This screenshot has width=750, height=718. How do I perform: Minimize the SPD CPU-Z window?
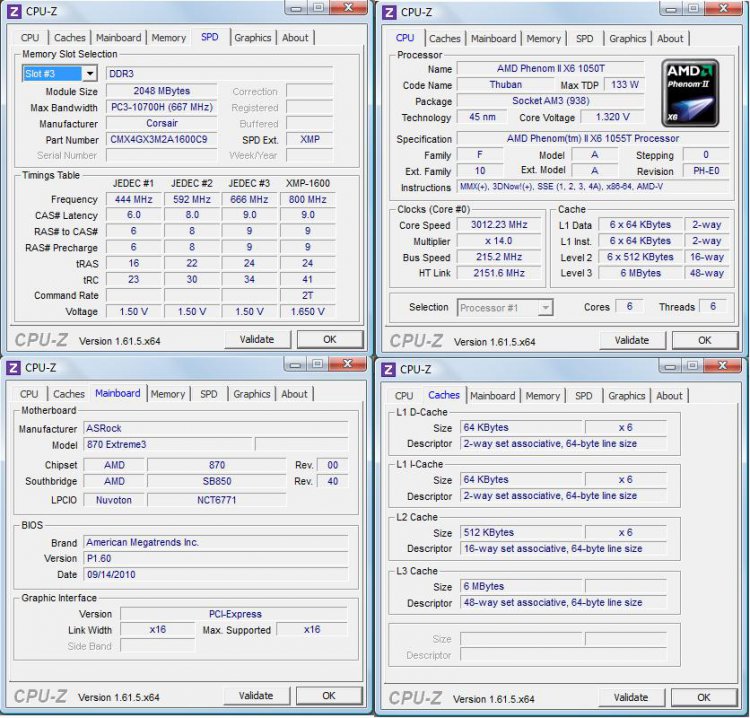click(x=297, y=8)
